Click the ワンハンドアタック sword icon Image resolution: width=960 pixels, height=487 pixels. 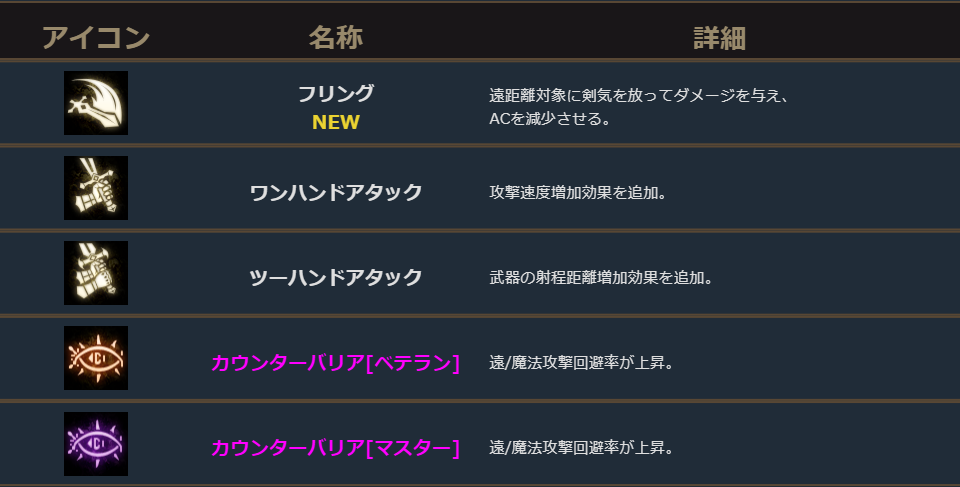pyautogui.click(x=96, y=188)
